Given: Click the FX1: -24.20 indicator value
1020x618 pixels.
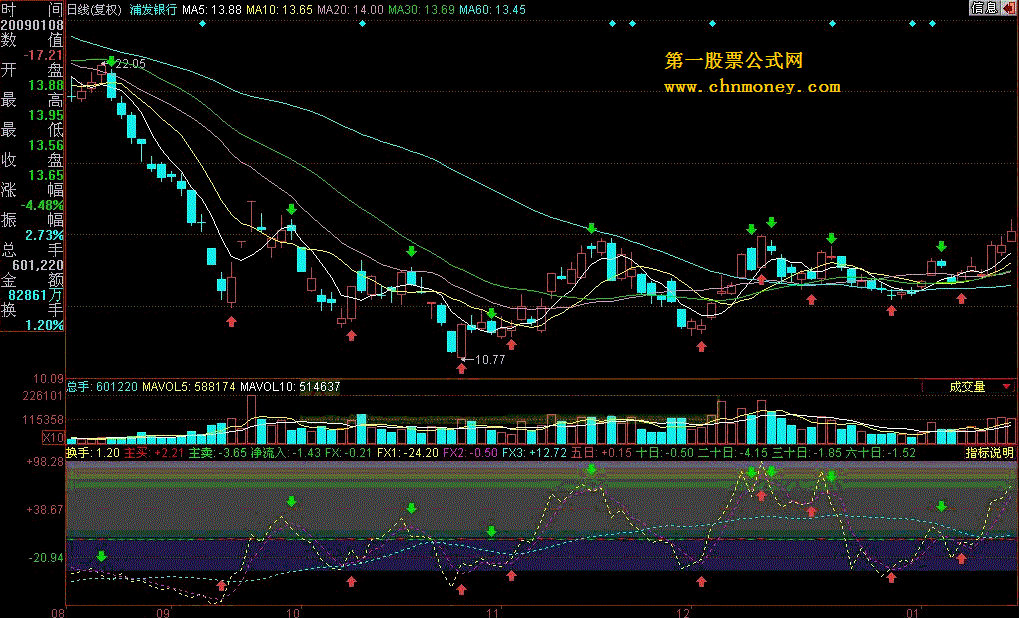Looking at the screenshot, I should click(x=408, y=453).
